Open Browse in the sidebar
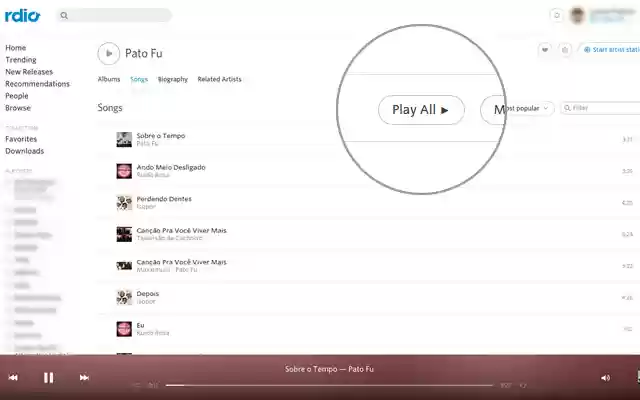The image size is (640, 400). click(18, 108)
